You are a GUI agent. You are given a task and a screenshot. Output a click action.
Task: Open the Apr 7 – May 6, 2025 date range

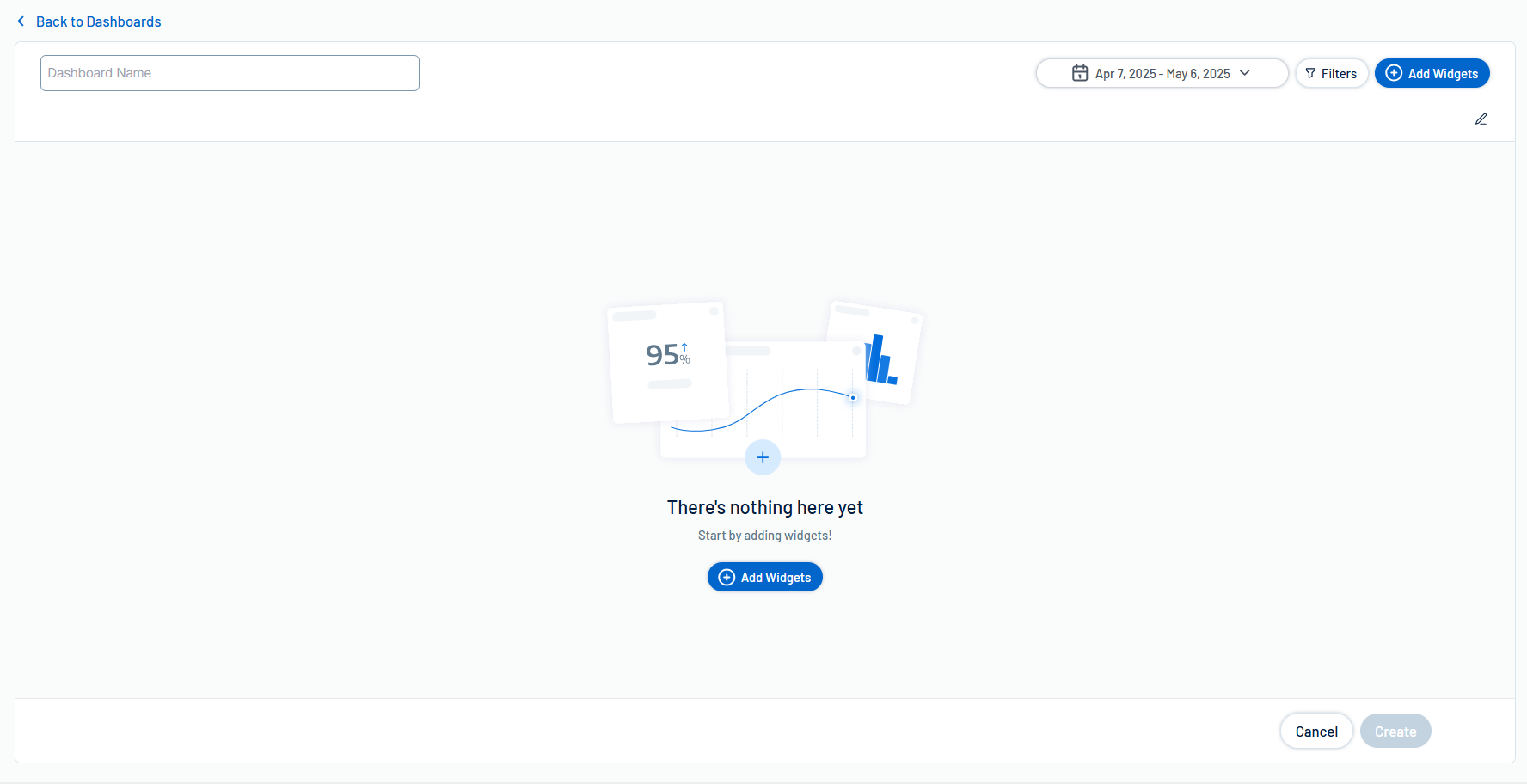coord(1162,74)
